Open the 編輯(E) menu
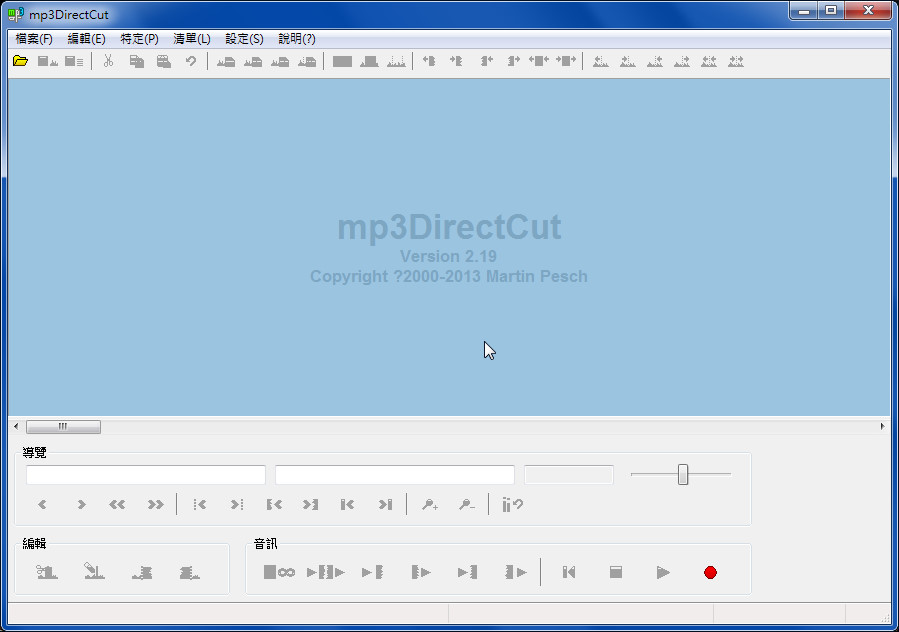 87,39
